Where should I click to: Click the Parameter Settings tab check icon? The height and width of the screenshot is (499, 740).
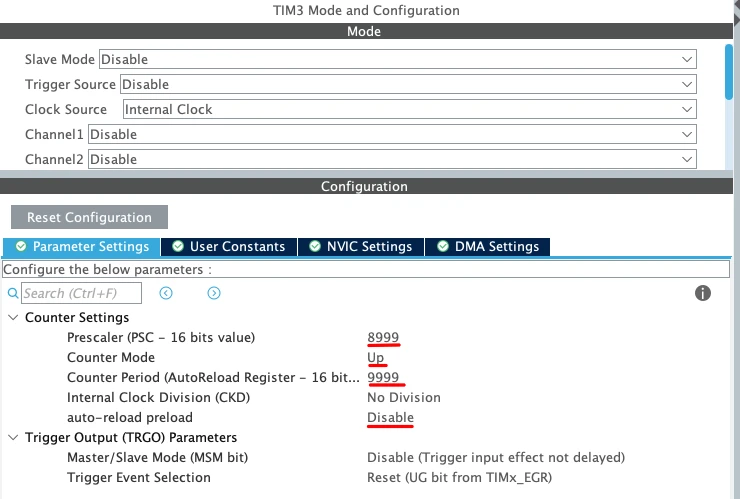pyautogui.click(x=21, y=246)
